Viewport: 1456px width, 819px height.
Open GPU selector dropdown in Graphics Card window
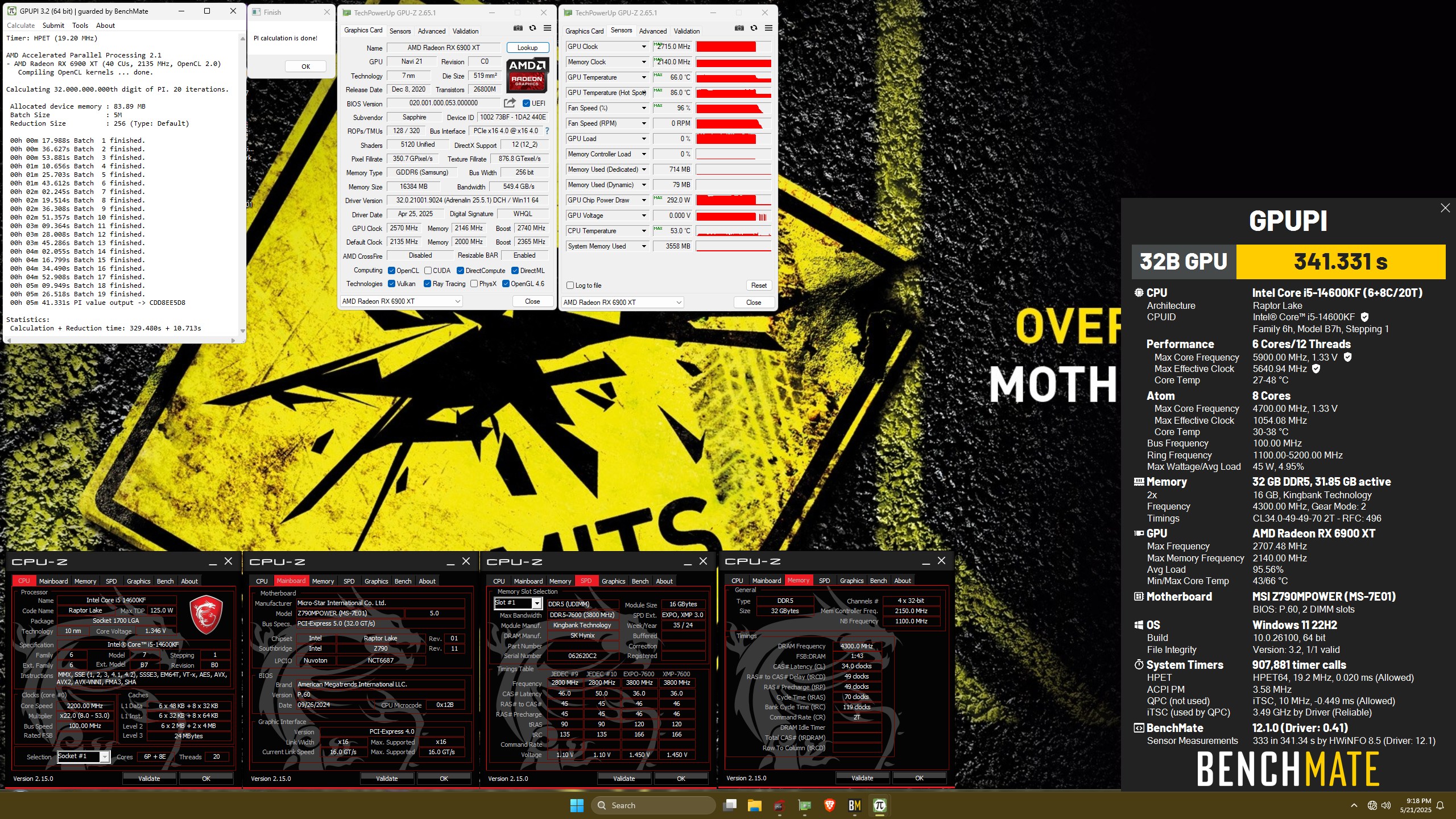click(x=401, y=301)
